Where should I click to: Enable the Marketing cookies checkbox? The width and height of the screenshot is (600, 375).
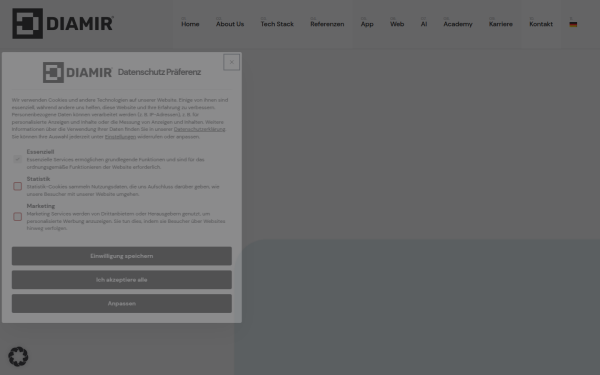pyautogui.click(x=18, y=217)
